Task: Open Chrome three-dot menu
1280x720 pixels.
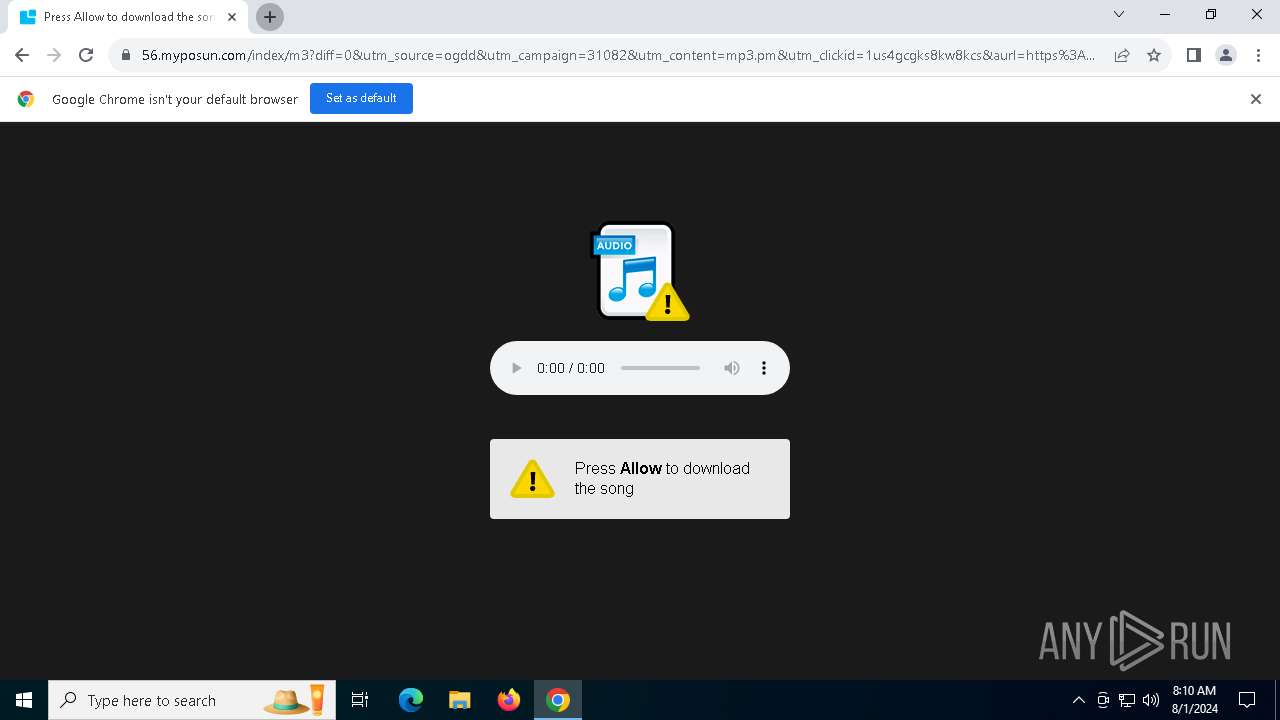Action: pos(1258,55)
